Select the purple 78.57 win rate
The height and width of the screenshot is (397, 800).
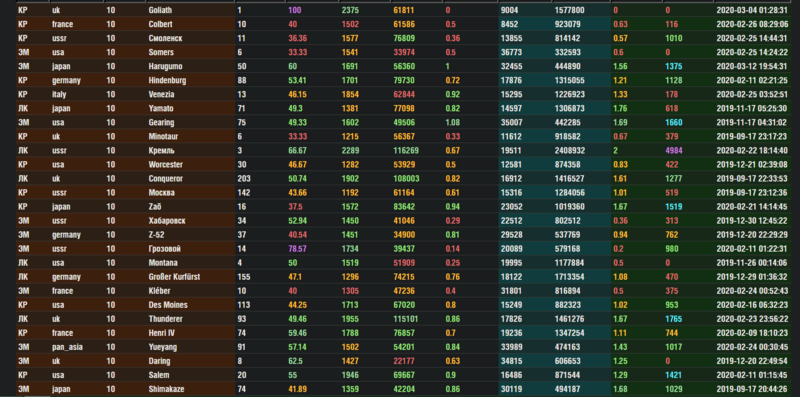298,249
